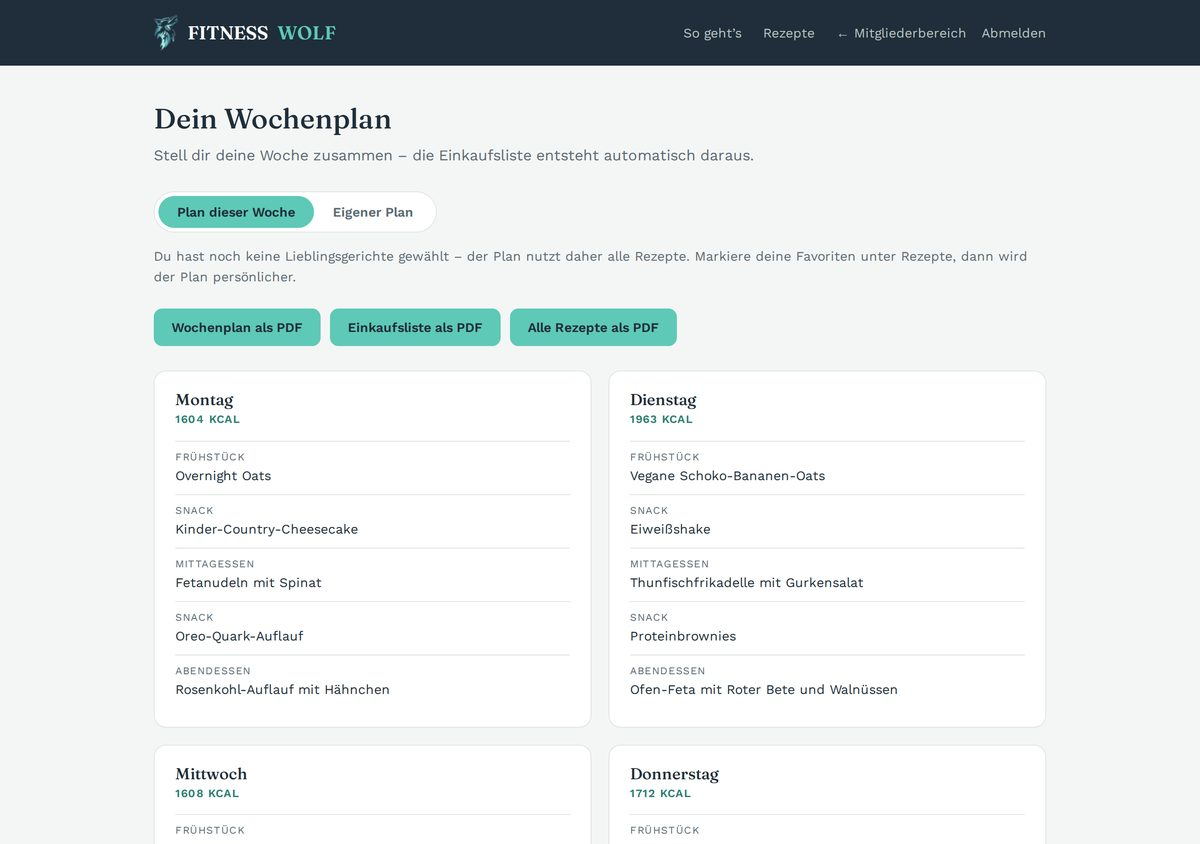Click the Fitness Wolf brand name
The image size is (1200, 844).
tap(262, 33)
